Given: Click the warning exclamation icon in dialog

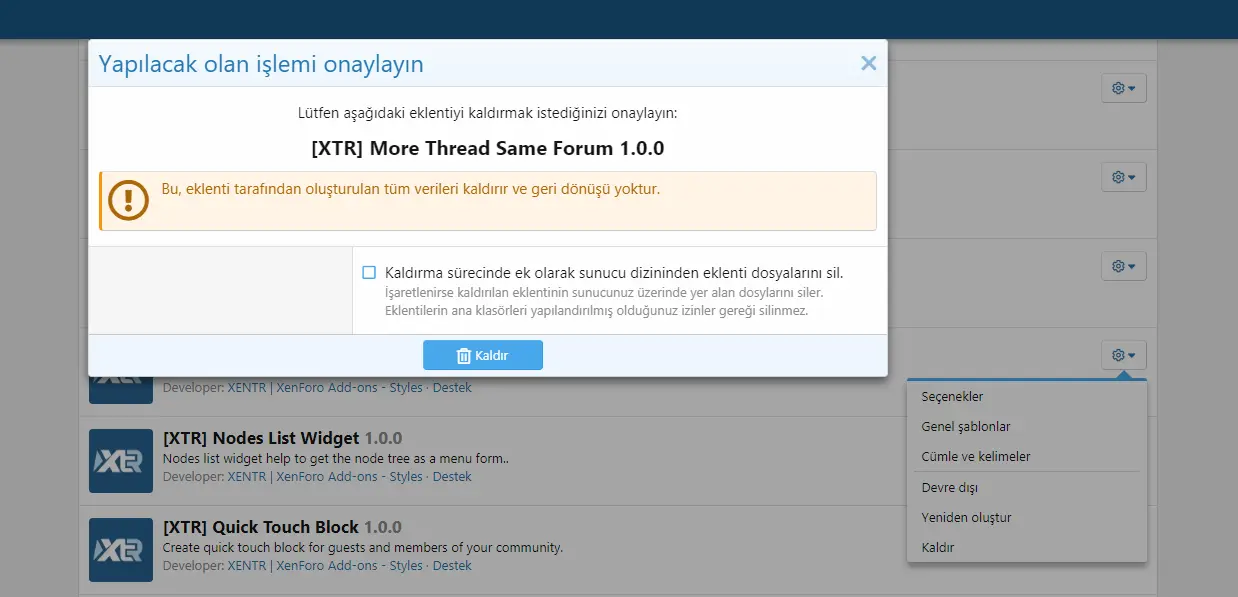Looking at the screenshot, I should (129, 200).
